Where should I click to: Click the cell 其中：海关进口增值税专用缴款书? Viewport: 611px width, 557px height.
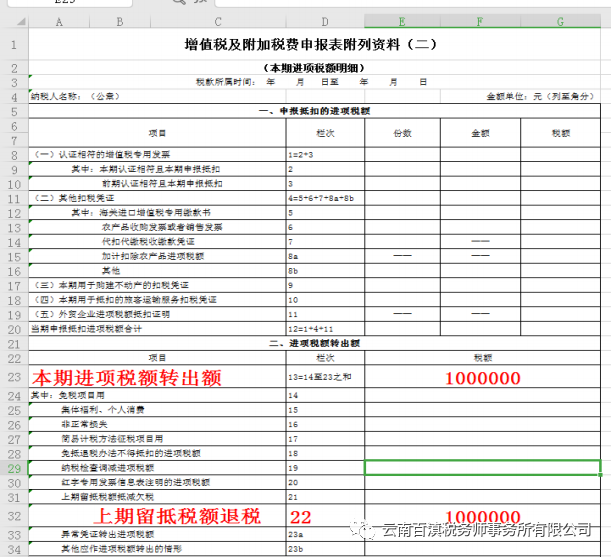coord(157,213)
